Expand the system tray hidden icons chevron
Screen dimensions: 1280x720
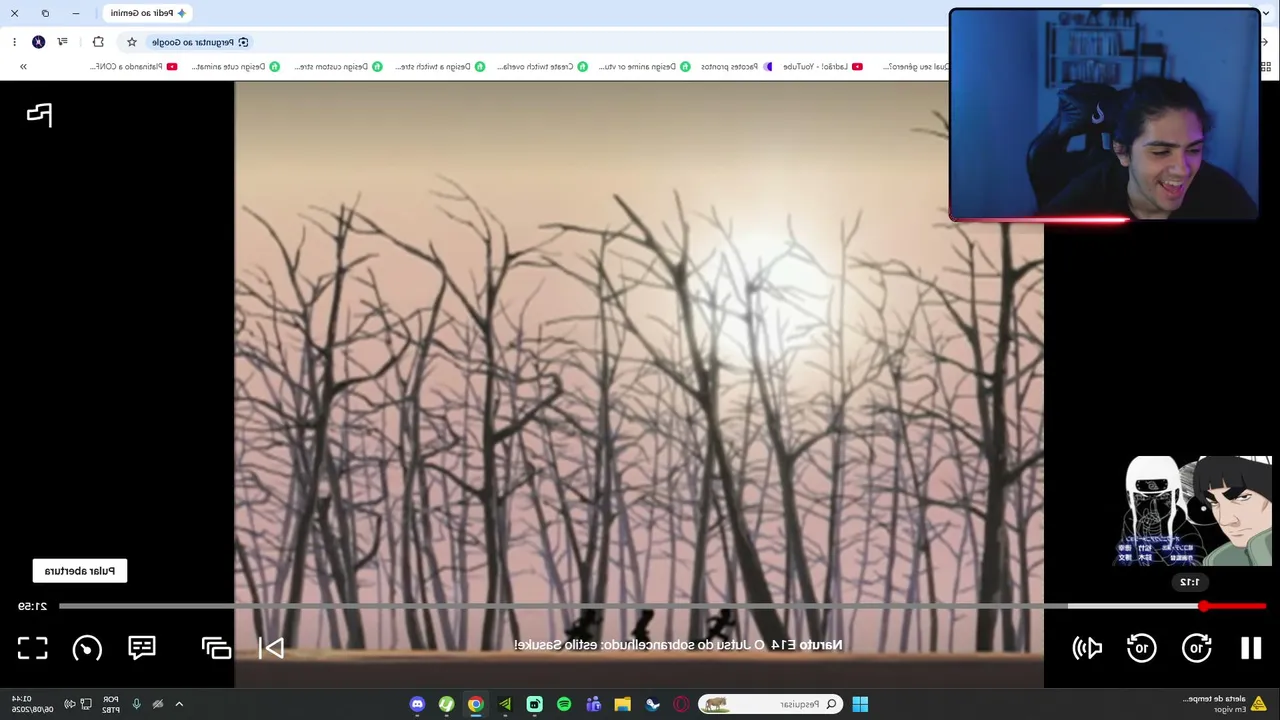click(x=179, y=704)
